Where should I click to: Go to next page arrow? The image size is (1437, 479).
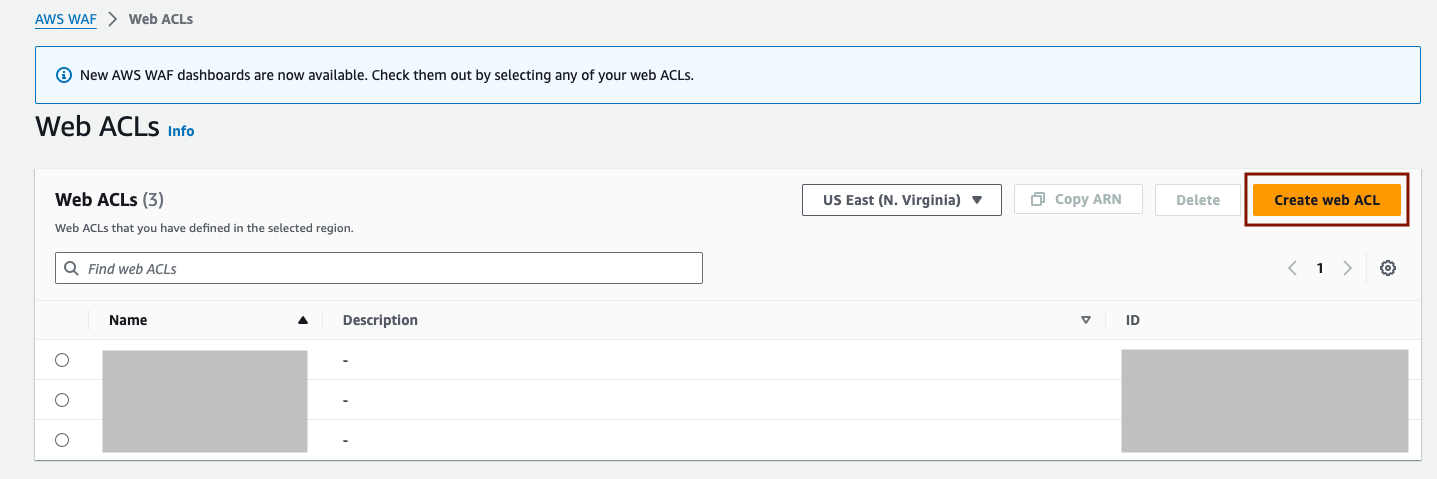coord(1348,268)
